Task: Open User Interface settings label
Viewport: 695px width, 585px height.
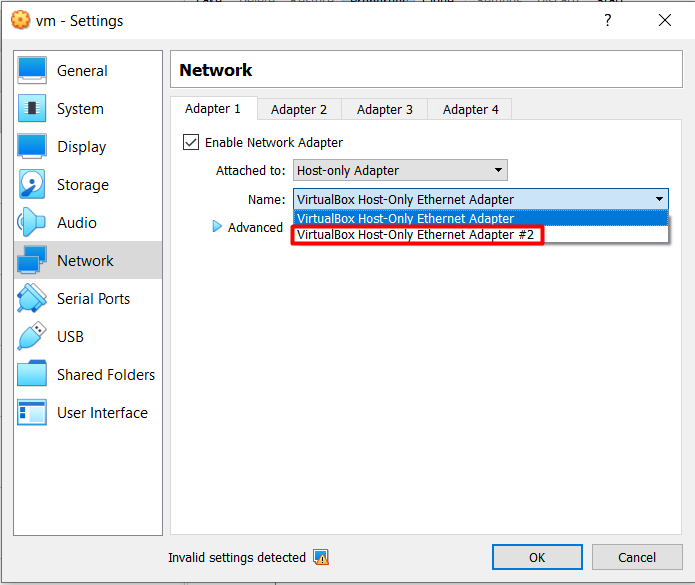Action: [x=102, y=413]
